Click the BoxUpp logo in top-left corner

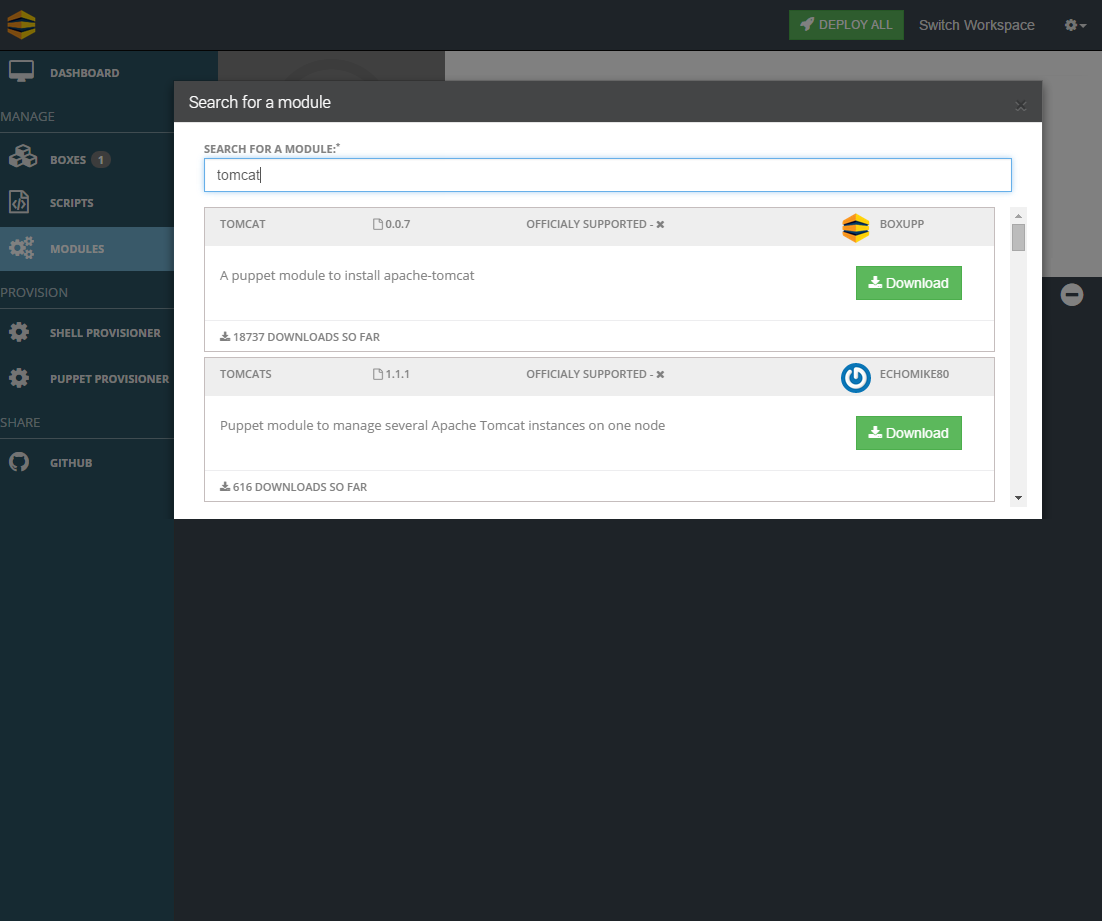point(21,24)
